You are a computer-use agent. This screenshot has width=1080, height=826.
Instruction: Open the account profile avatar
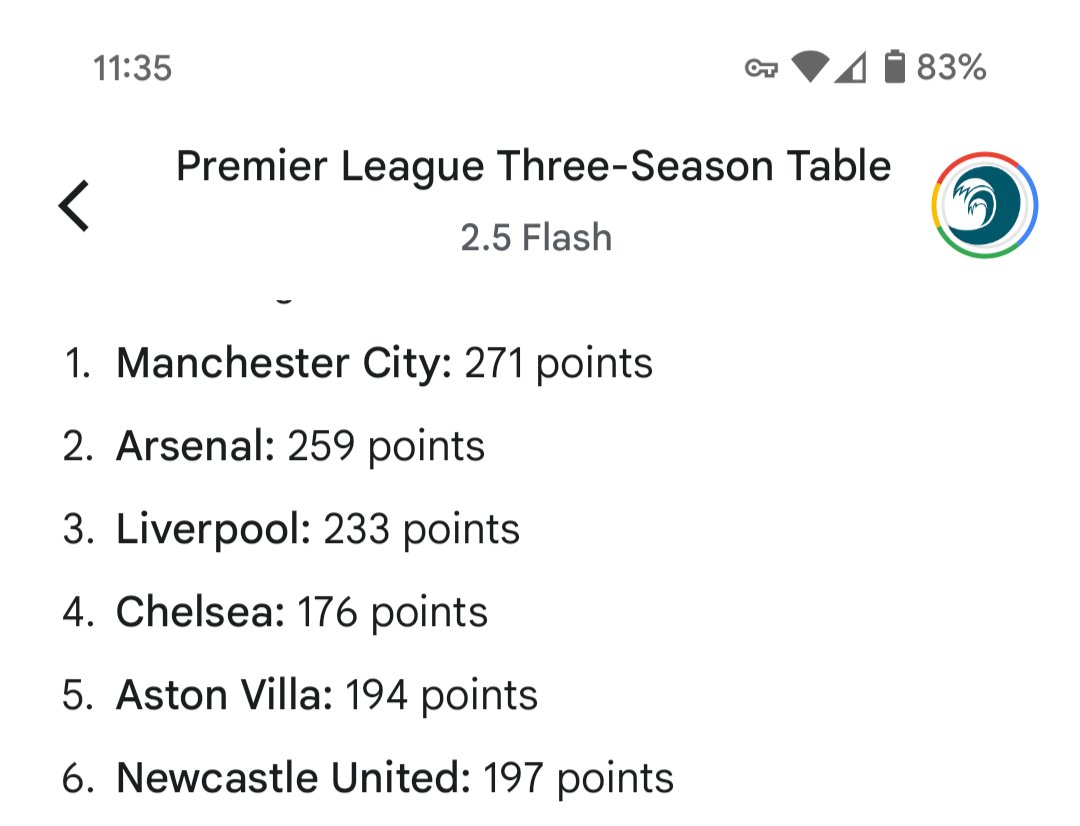click(x=985, y=205)
